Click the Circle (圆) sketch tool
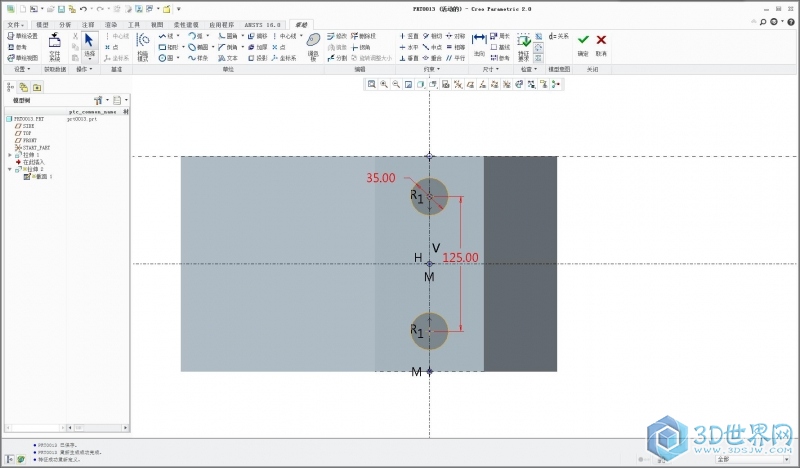The width and height of the screenshot is (800, 468). tap(166, 58)
